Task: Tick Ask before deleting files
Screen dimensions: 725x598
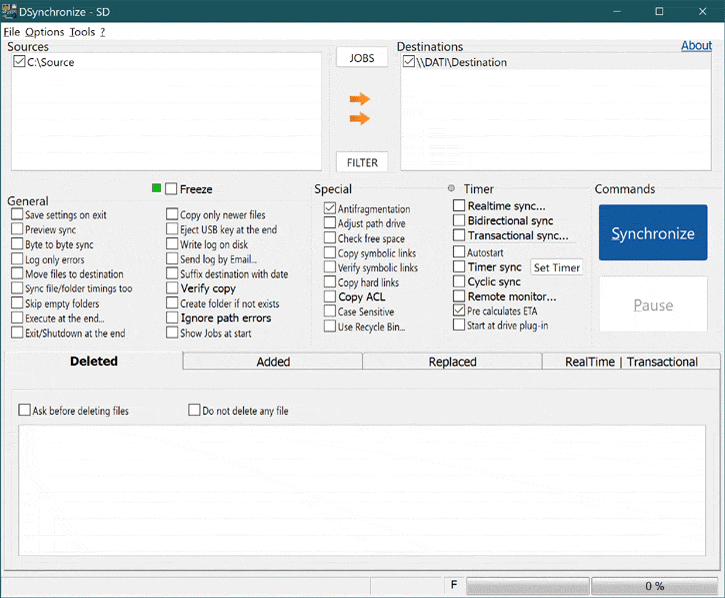Action: click(x=24, y=410)
